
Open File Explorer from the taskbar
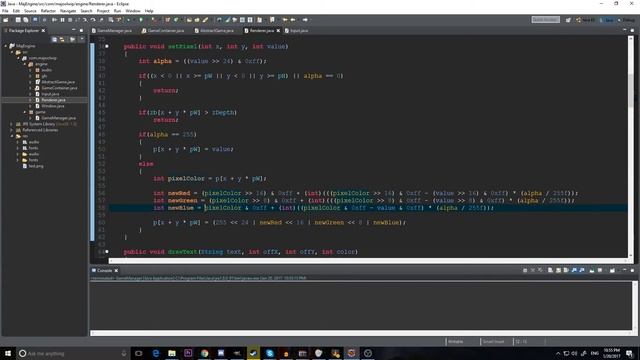click(172, 353)
